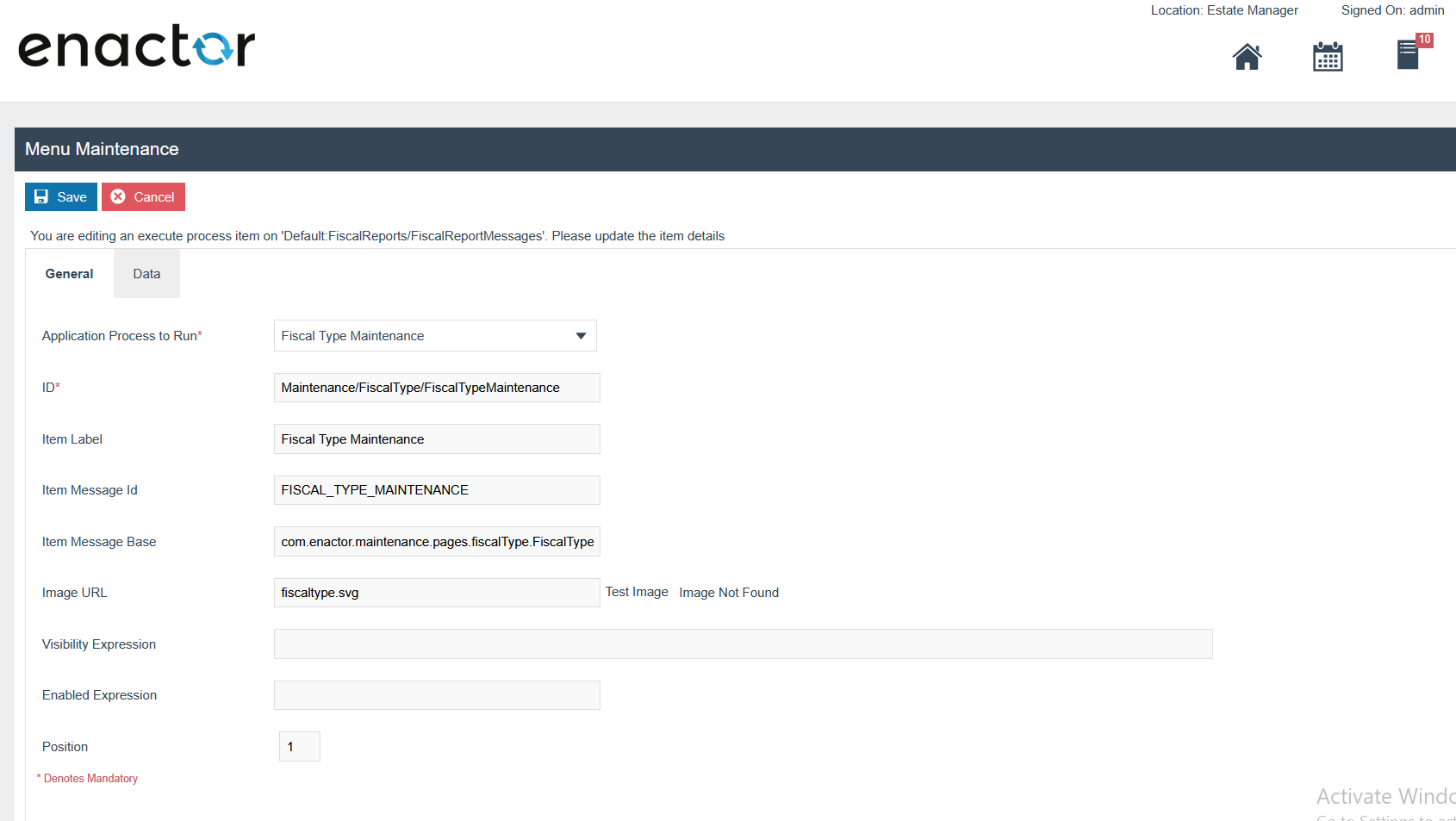Focus the Image URL text field
The height and width of the screenshot is (821, 1456).
pos(437,593)
